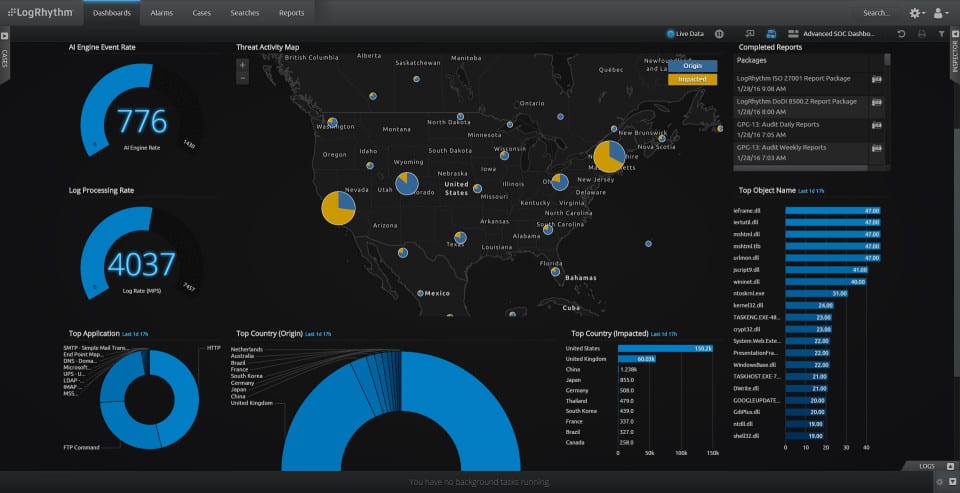
Task: Download GPG-13 Audit Daily Reports
Action: (876, 125)
